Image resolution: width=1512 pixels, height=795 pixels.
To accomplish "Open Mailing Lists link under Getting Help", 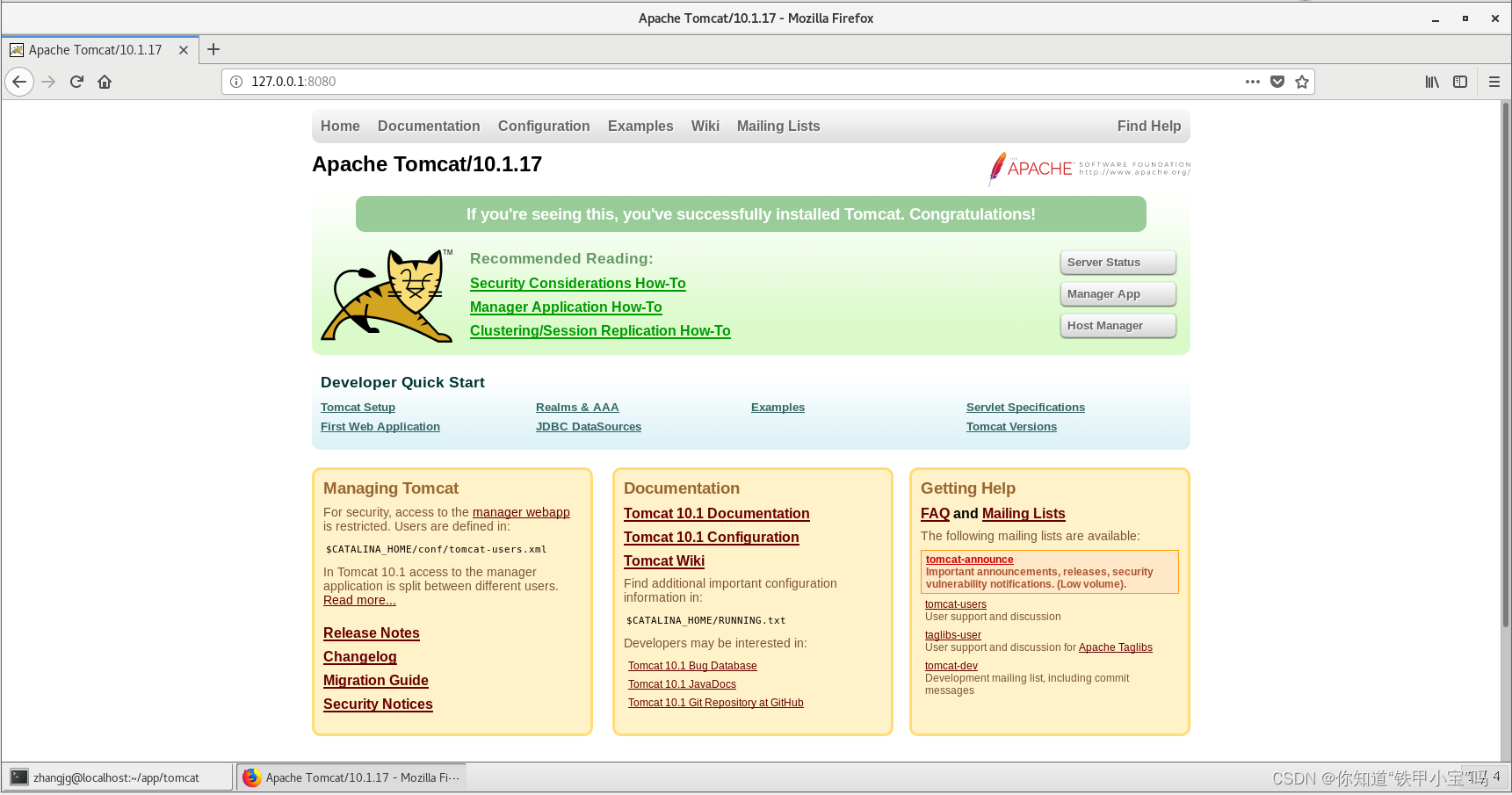I will click(1024, 513).
